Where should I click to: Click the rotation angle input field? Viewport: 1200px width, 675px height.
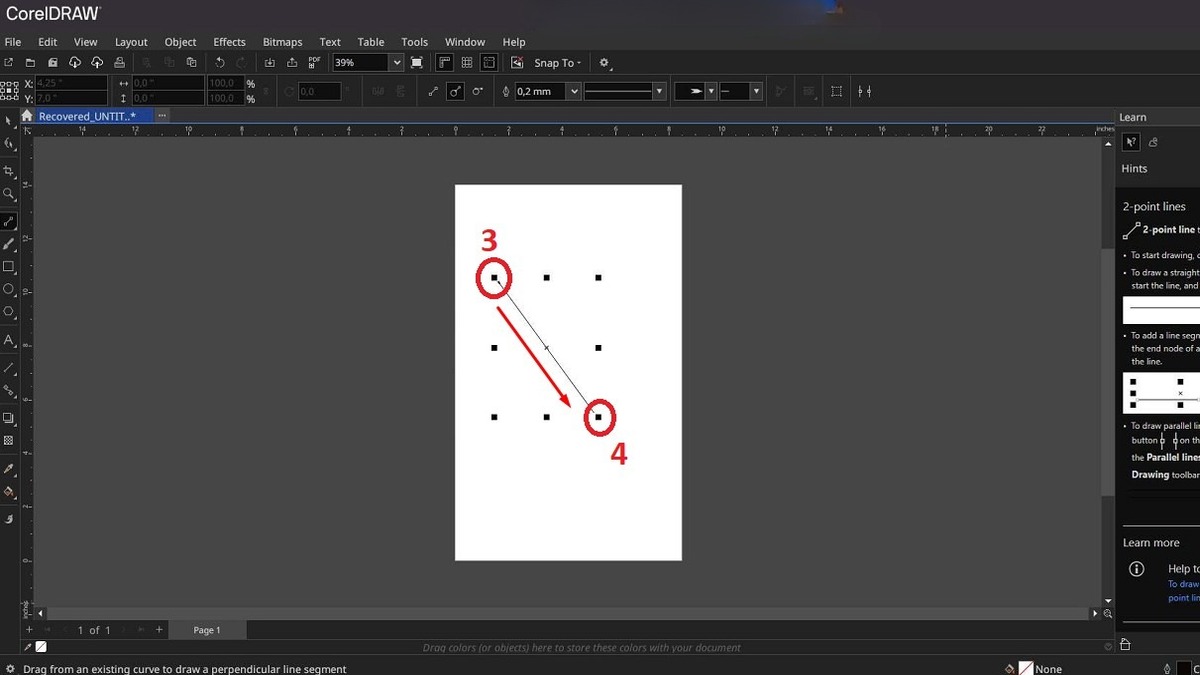click(319, 91)
